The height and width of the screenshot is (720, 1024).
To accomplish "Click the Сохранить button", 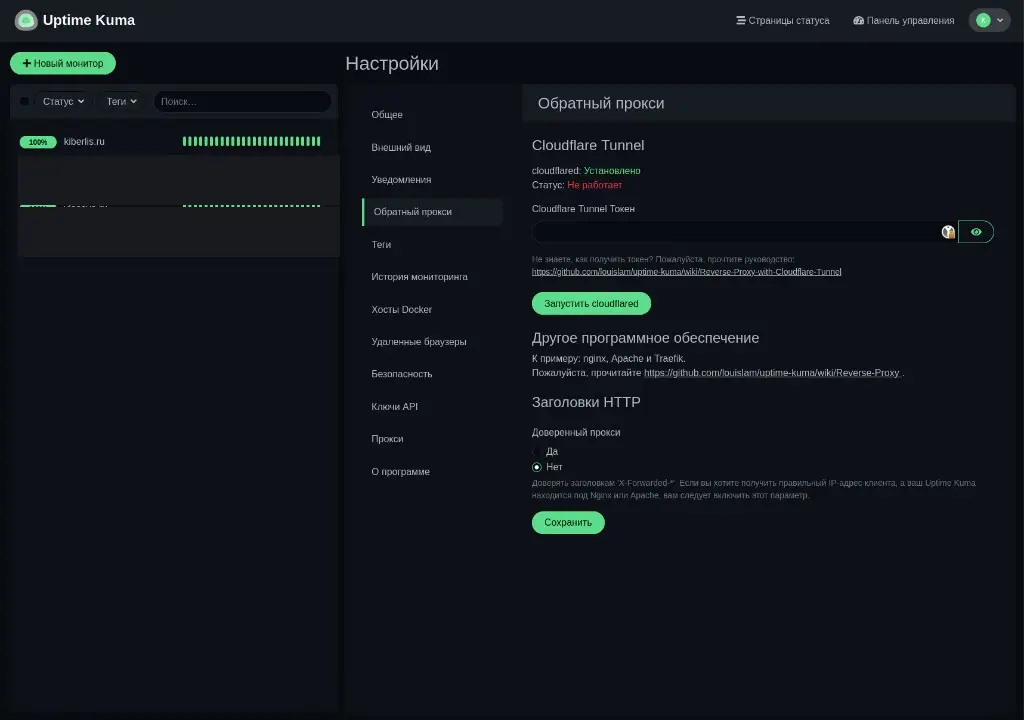I will pos(568,523).
